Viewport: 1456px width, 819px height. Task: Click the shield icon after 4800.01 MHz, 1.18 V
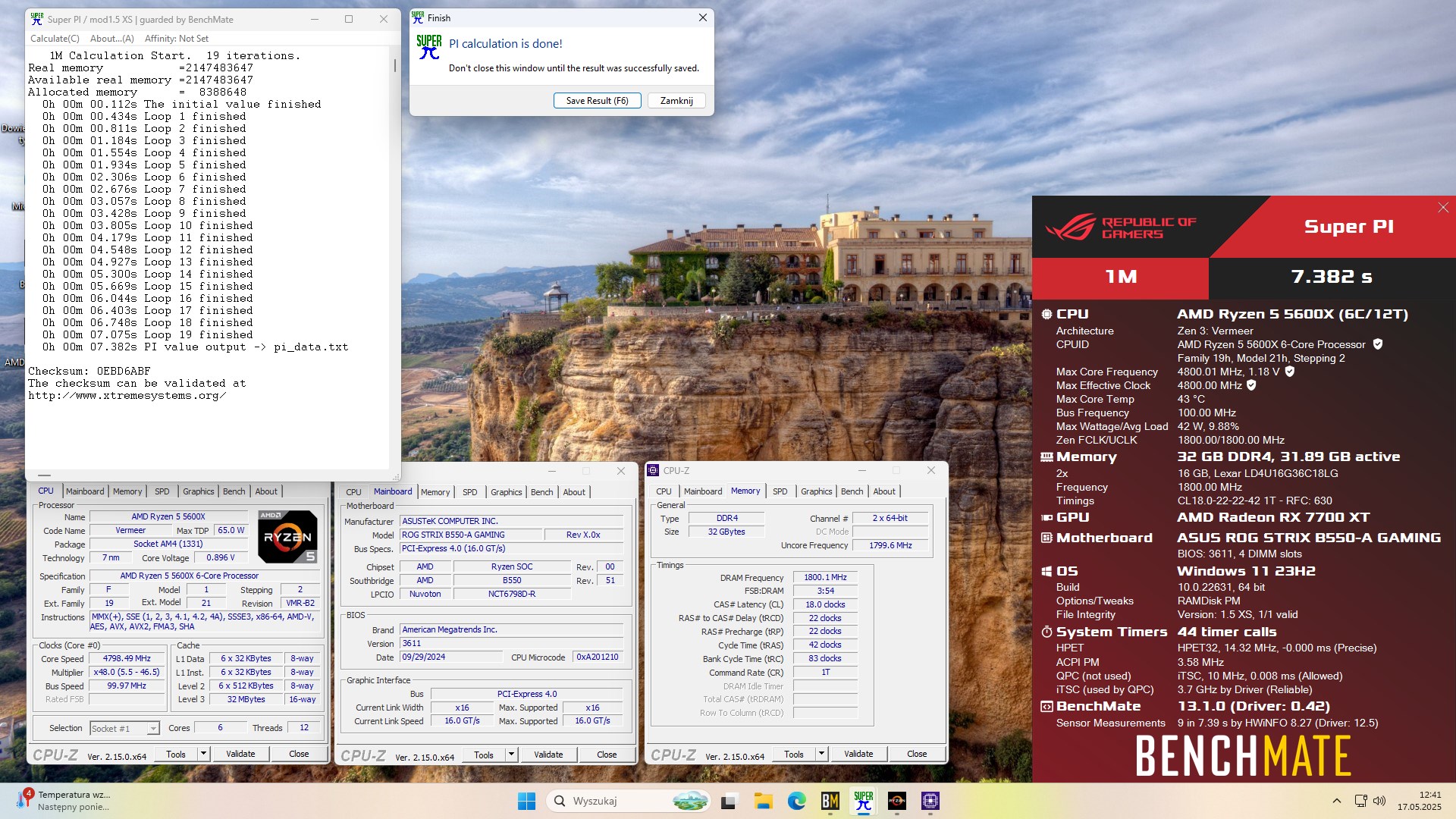tap(1290, 372)
